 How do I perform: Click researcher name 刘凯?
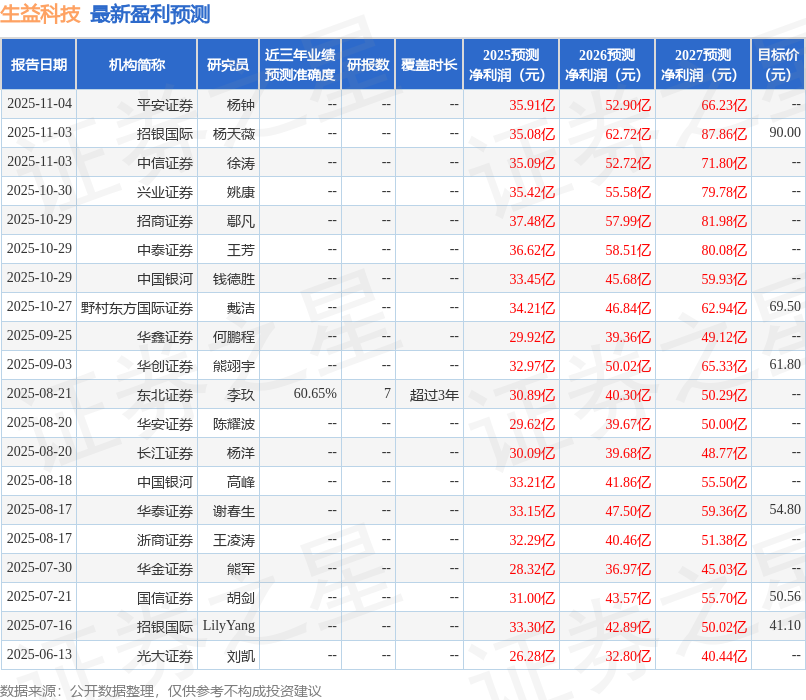click(241, 656)
